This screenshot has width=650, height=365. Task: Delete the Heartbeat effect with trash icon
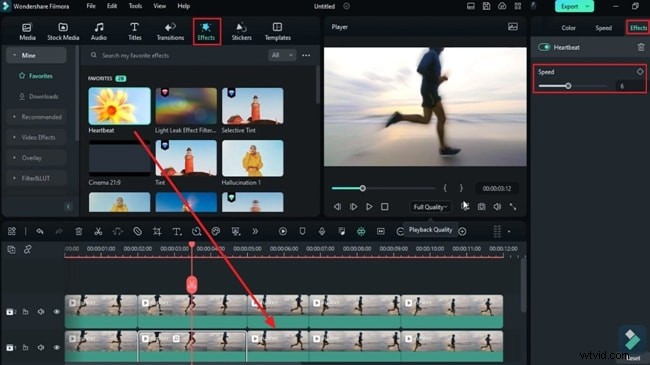[x=641, y=47]
